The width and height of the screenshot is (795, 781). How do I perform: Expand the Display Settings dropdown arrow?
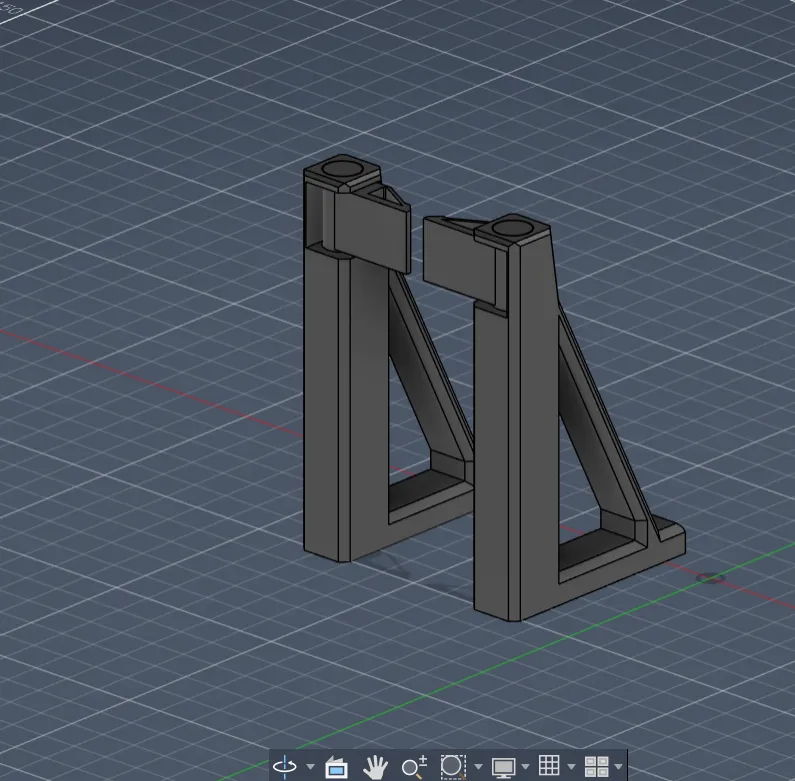(525, 767)
